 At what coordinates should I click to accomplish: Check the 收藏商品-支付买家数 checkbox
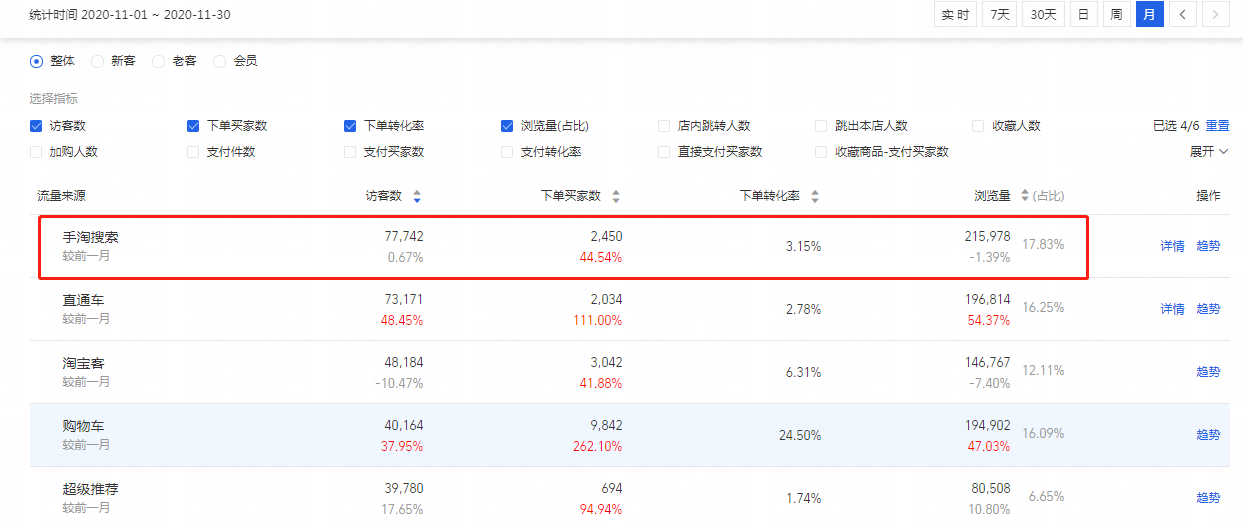(821, 152)
